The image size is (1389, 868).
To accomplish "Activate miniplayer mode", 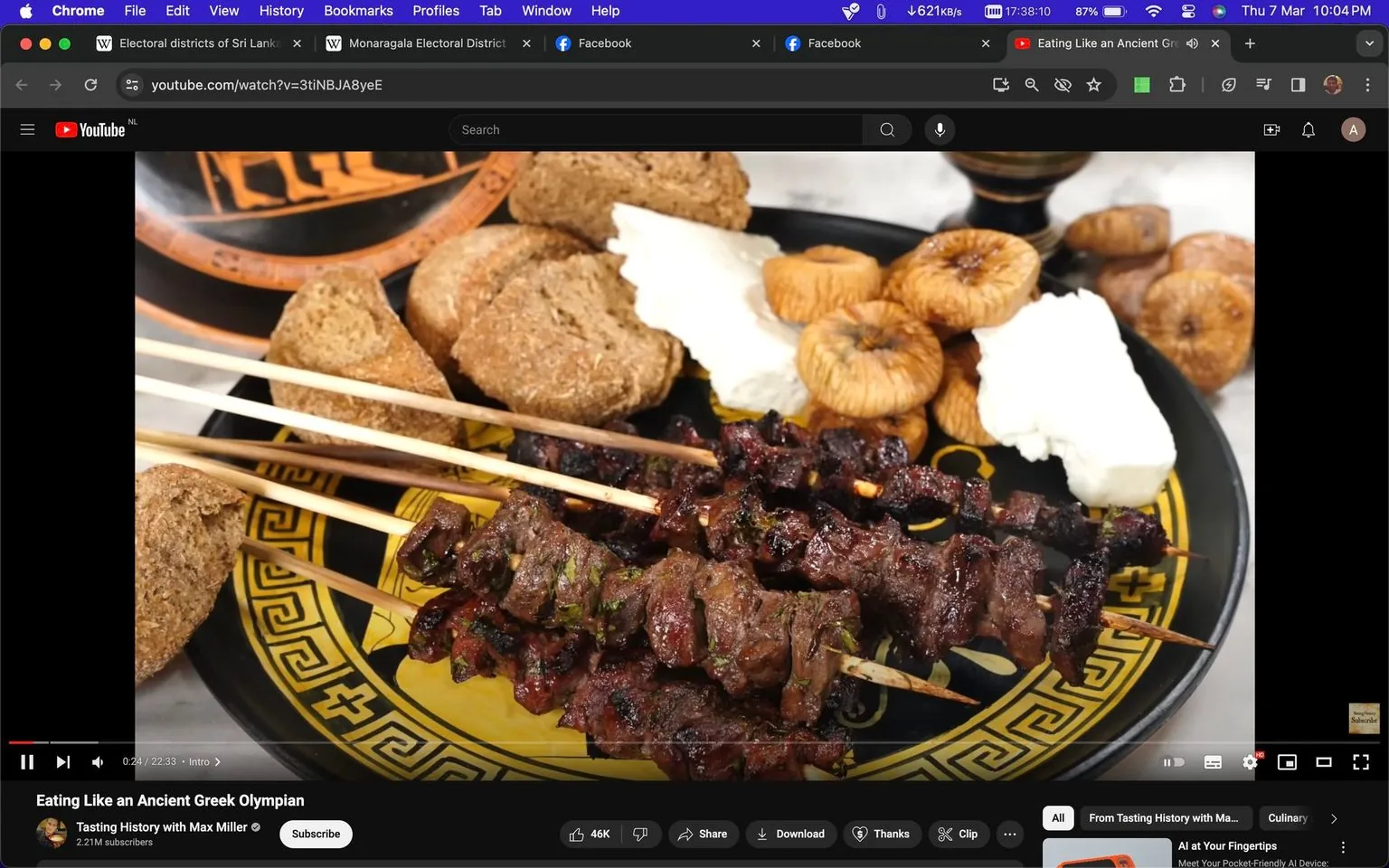I will (1287, 761).
